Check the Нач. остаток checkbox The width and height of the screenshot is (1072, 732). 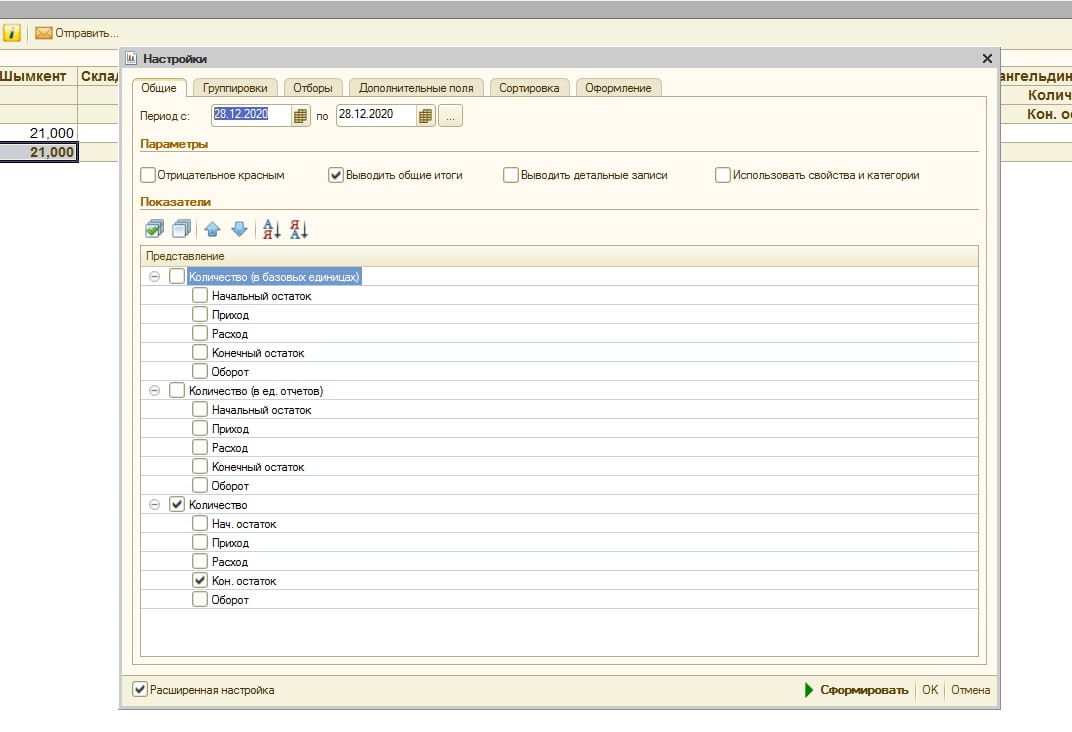point(200,524)
